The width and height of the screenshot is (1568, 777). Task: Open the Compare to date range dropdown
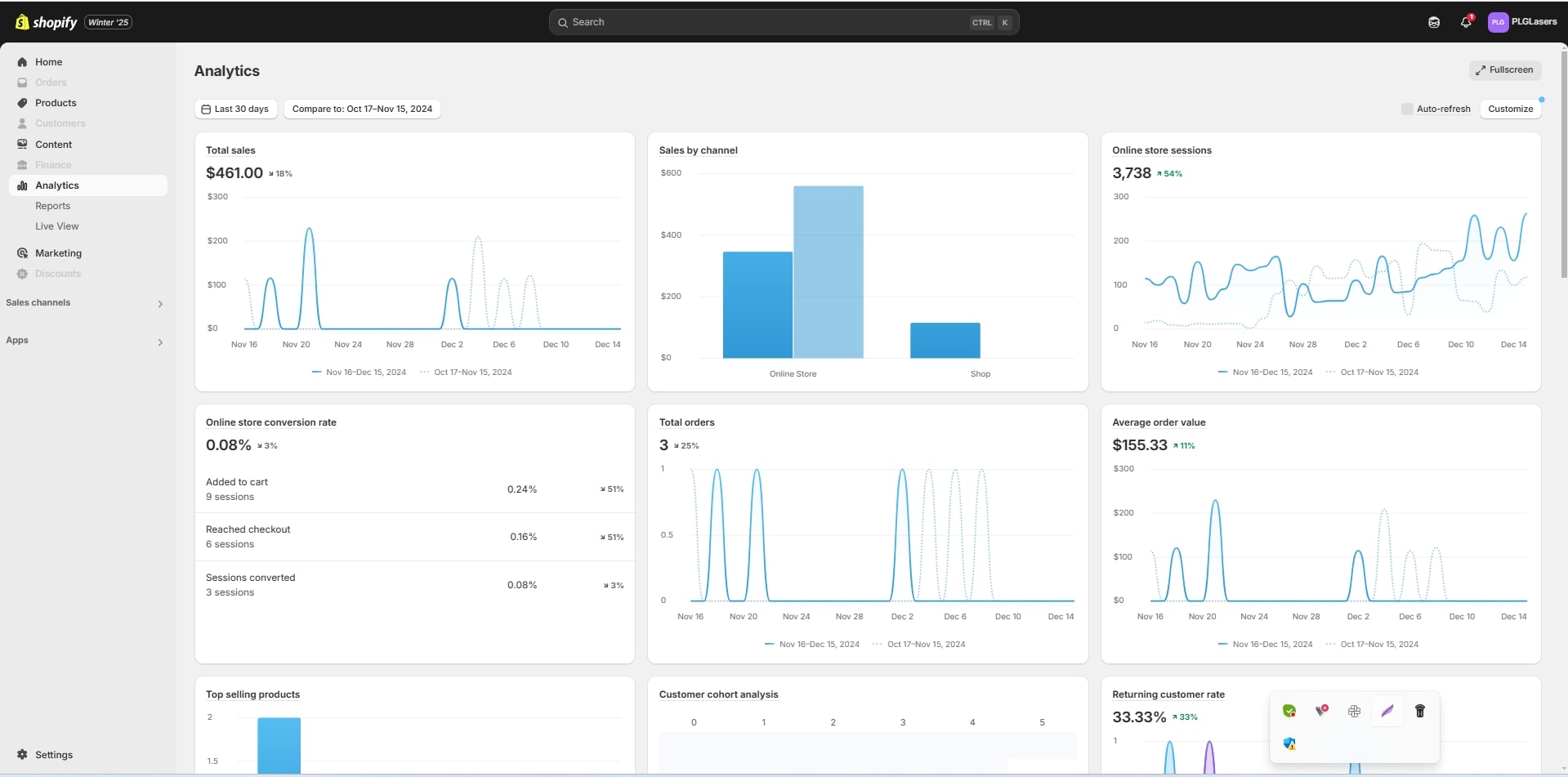(x=362, y=109)
